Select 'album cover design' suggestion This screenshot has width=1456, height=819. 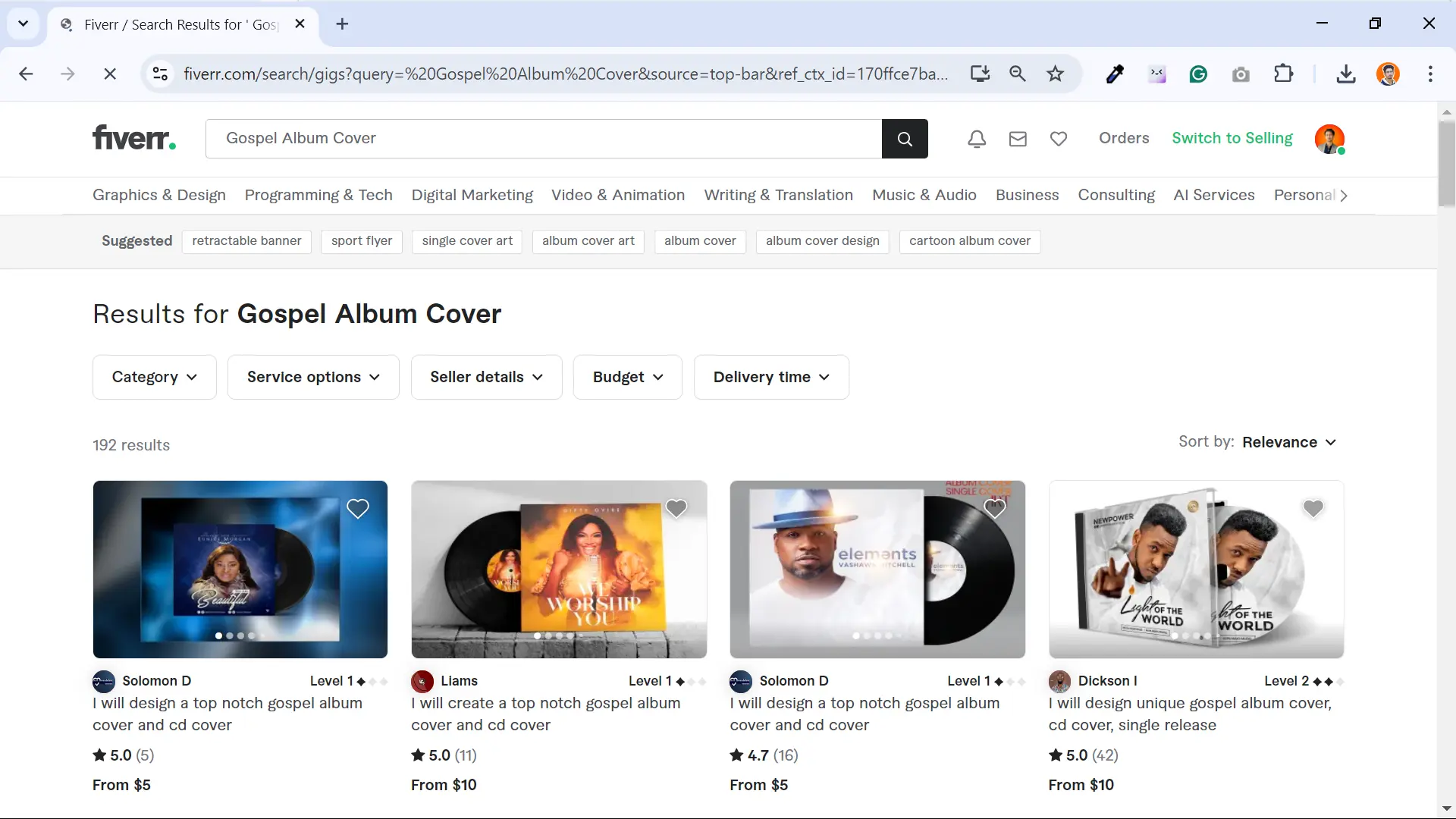click(x=823, y=241)
